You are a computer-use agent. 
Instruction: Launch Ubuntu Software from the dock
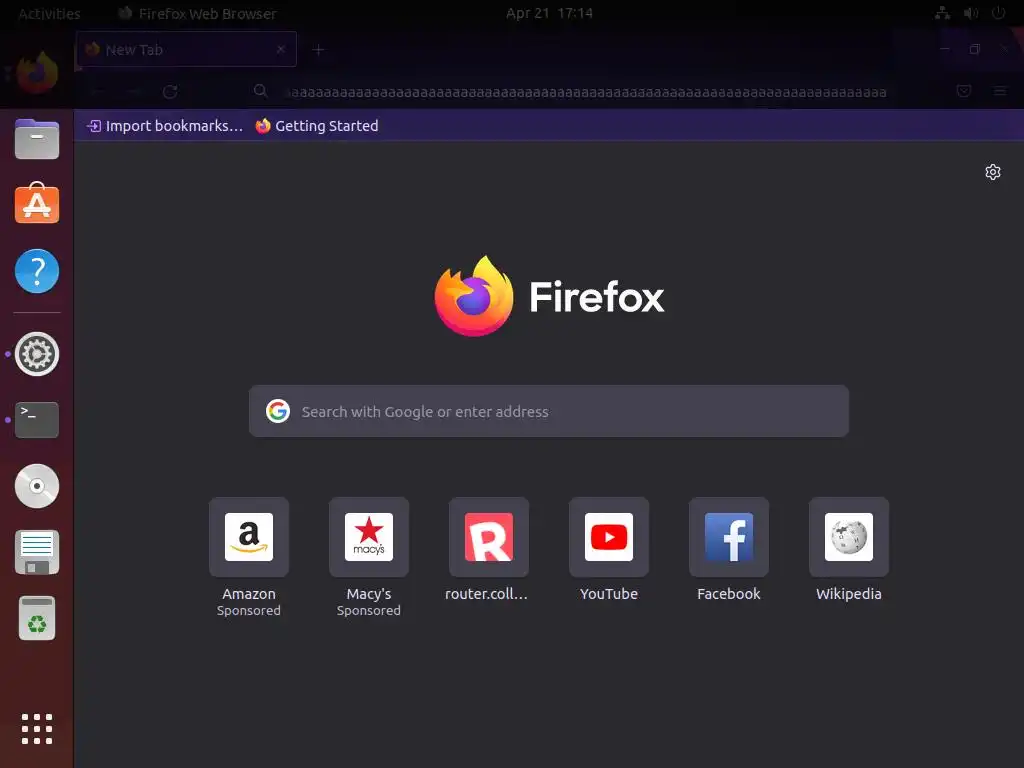37,203
